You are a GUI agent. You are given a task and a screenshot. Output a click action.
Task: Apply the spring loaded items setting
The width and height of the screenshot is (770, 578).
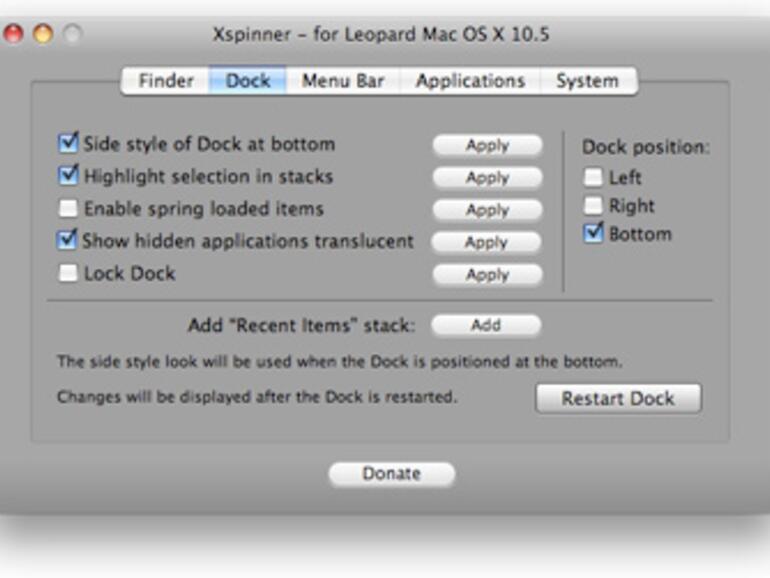(487, 210)
